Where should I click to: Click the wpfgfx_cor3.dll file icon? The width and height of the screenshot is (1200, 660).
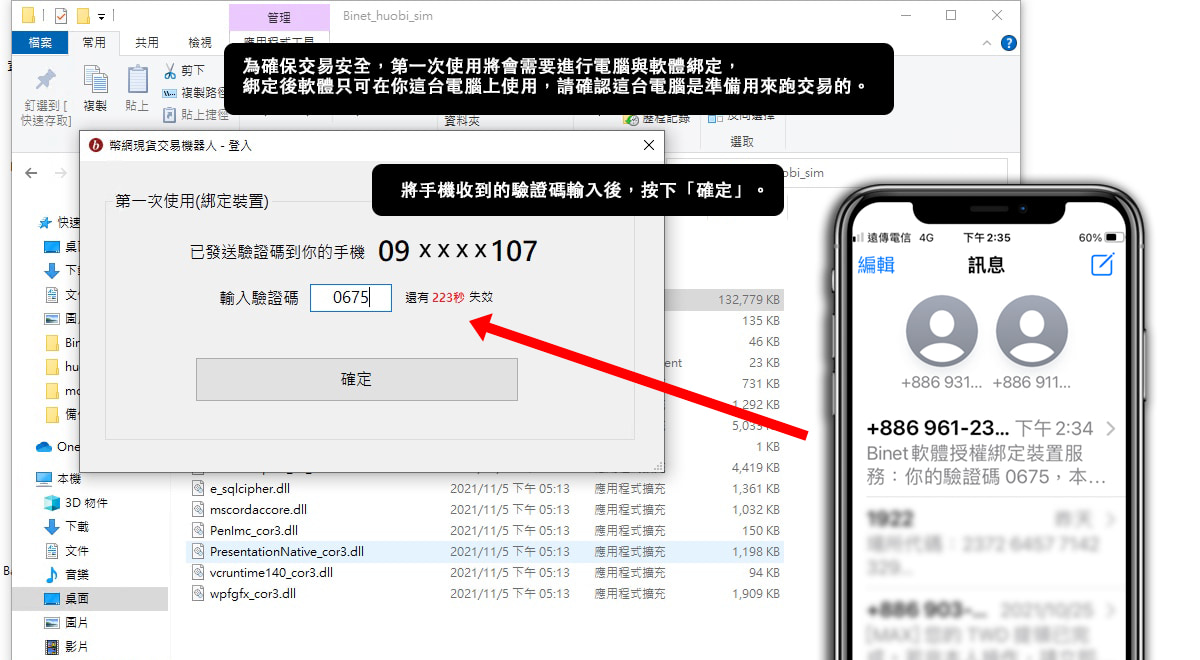199,594
